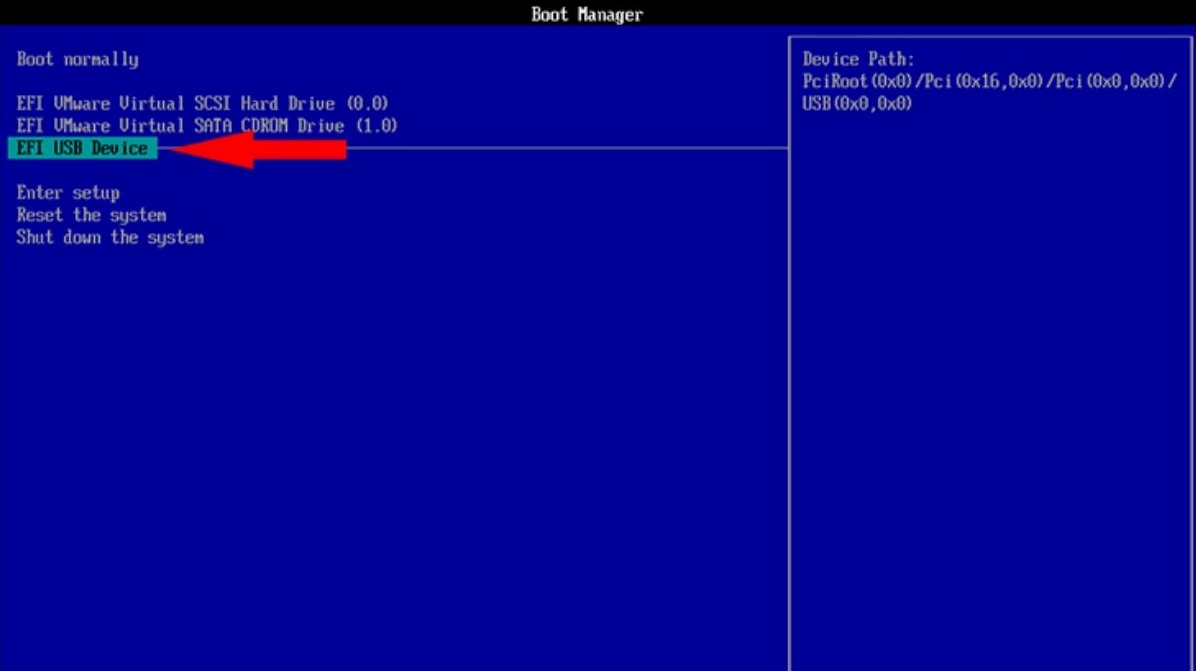The image size is (1196, 671).
Task: Select Shut down the system
Action: (x=110, y=238)
